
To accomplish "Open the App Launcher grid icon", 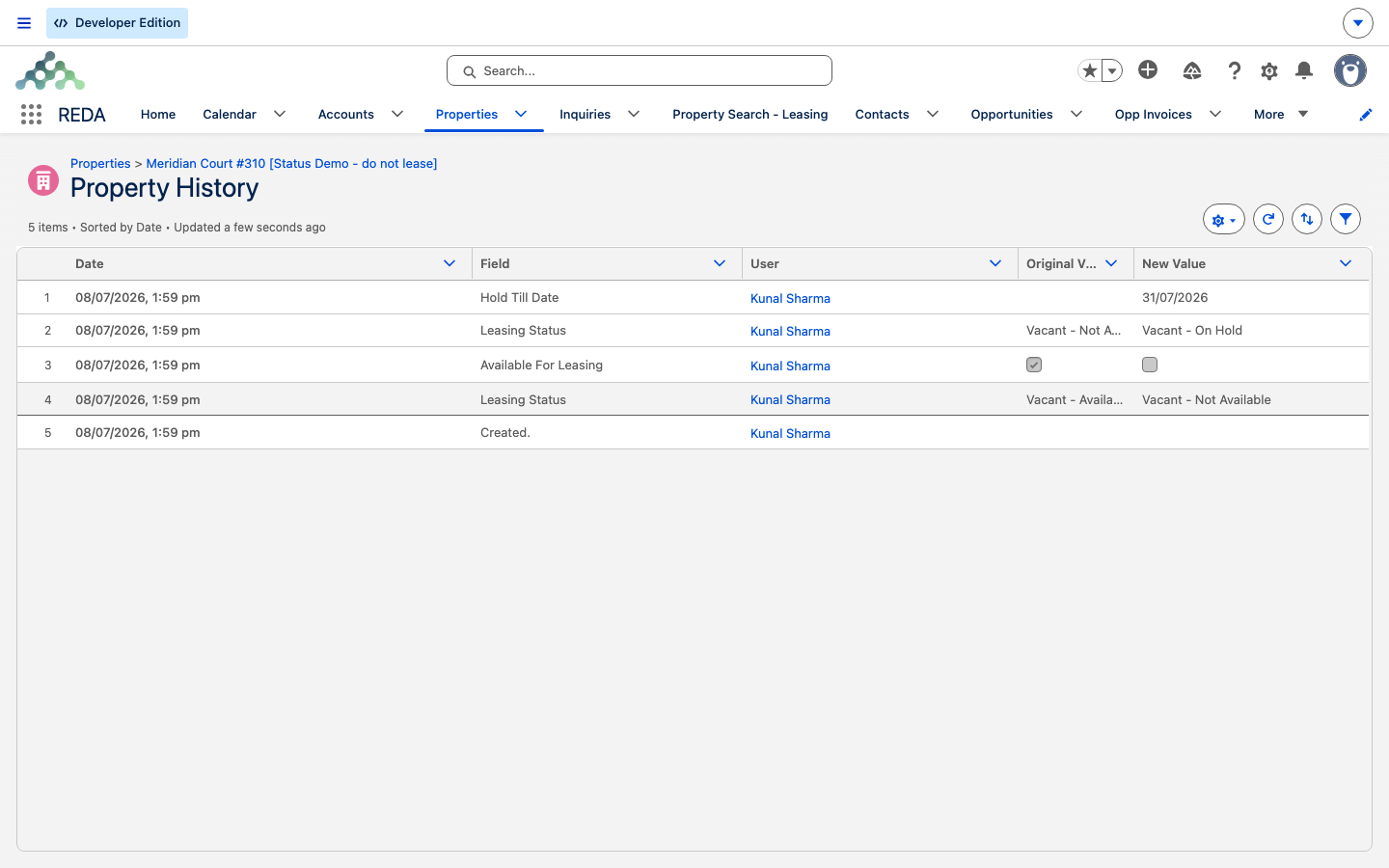I will (31, 114).
